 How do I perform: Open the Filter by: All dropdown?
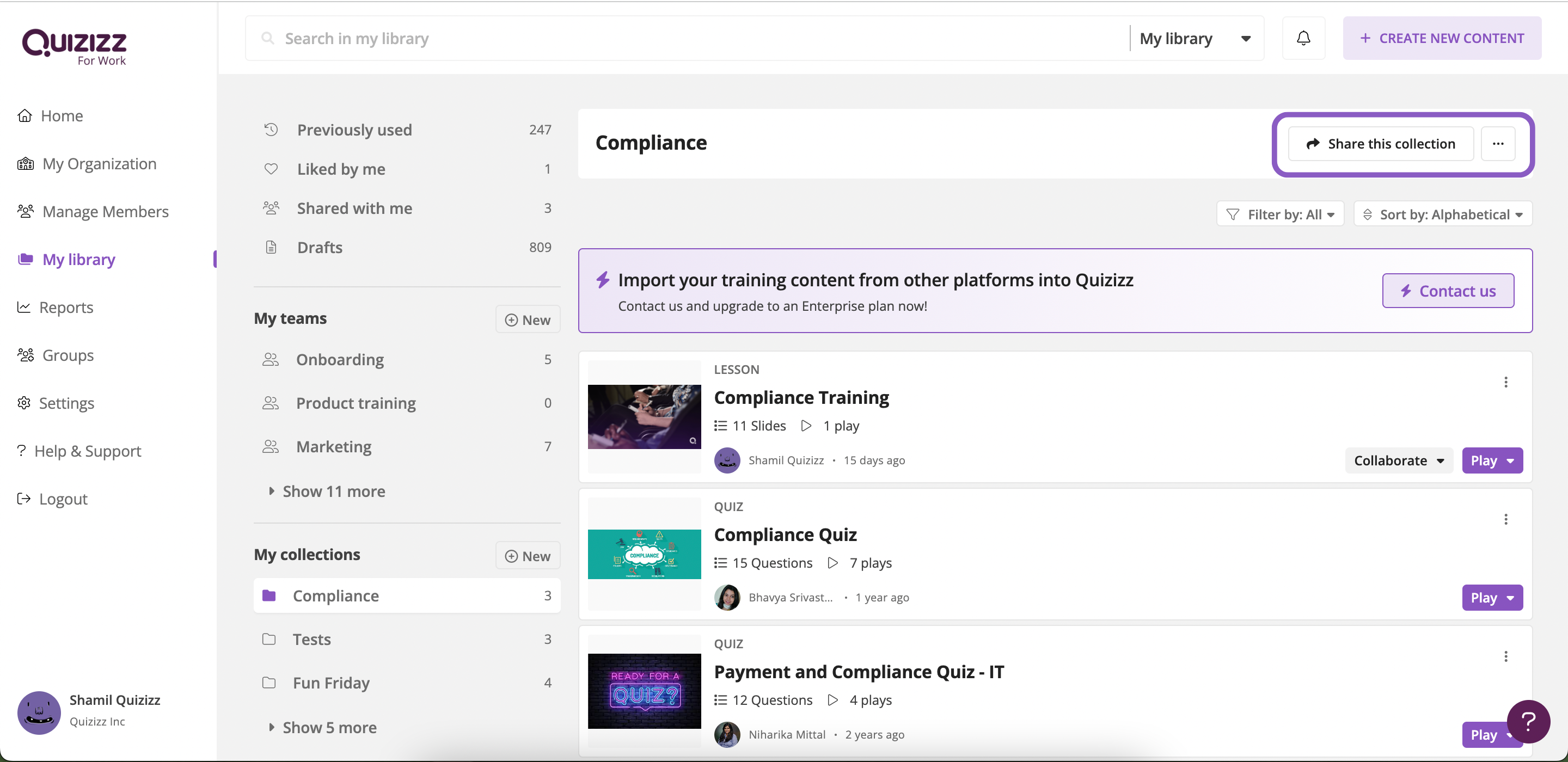[x=1280, y=214]
